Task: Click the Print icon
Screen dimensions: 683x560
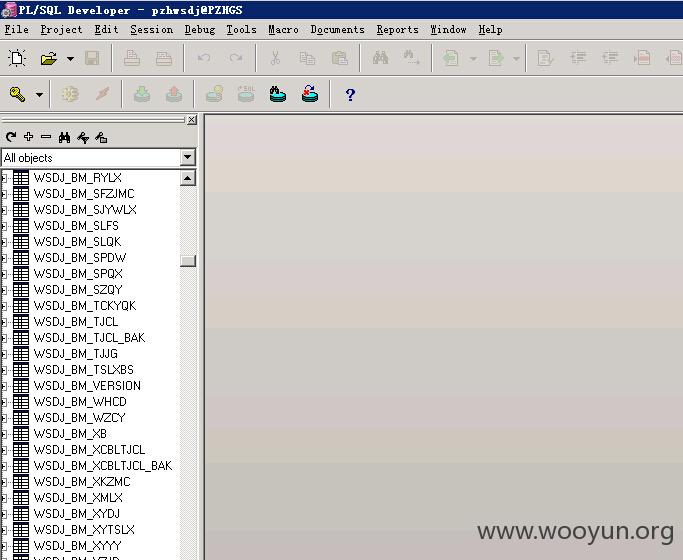Action: click(x=132, y=58)
